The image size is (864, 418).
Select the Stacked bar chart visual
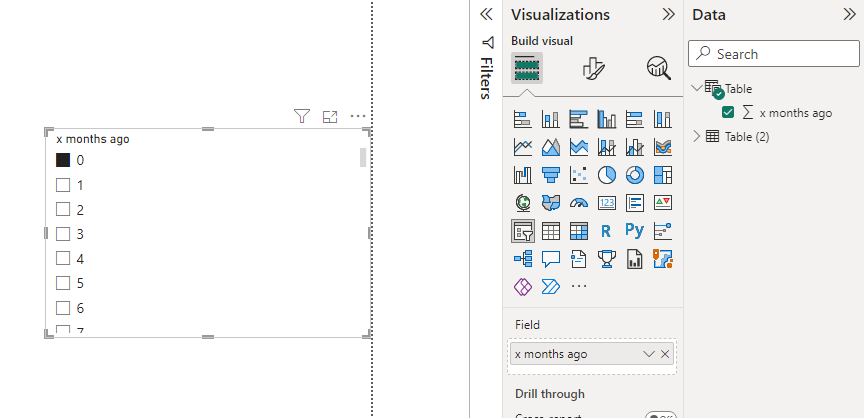coord(522,119)
